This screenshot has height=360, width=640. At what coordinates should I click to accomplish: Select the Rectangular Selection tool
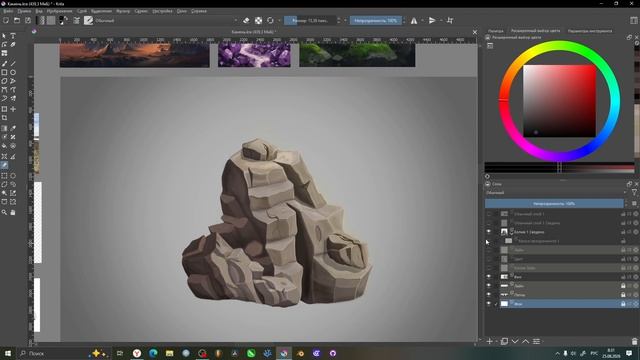tap(4, 176)
